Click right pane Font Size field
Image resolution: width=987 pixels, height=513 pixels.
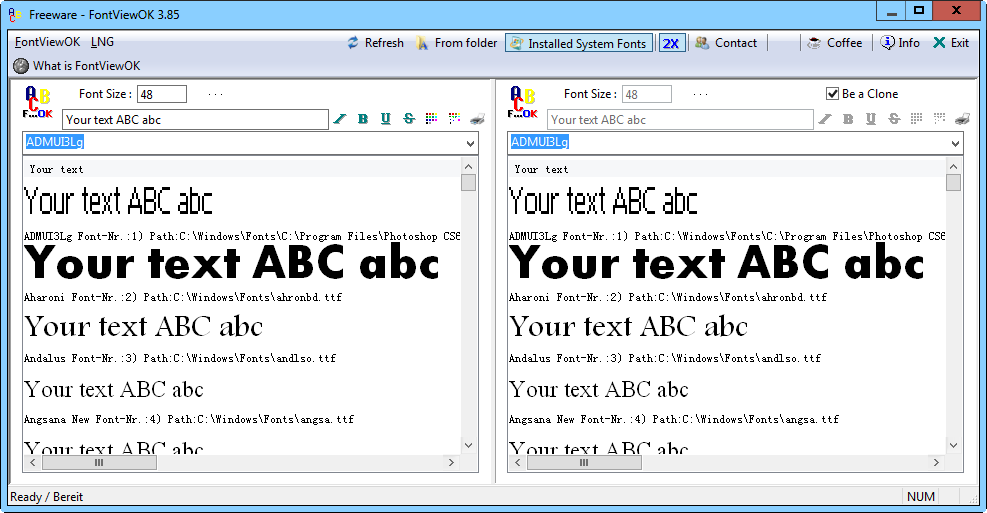point(646,94)
